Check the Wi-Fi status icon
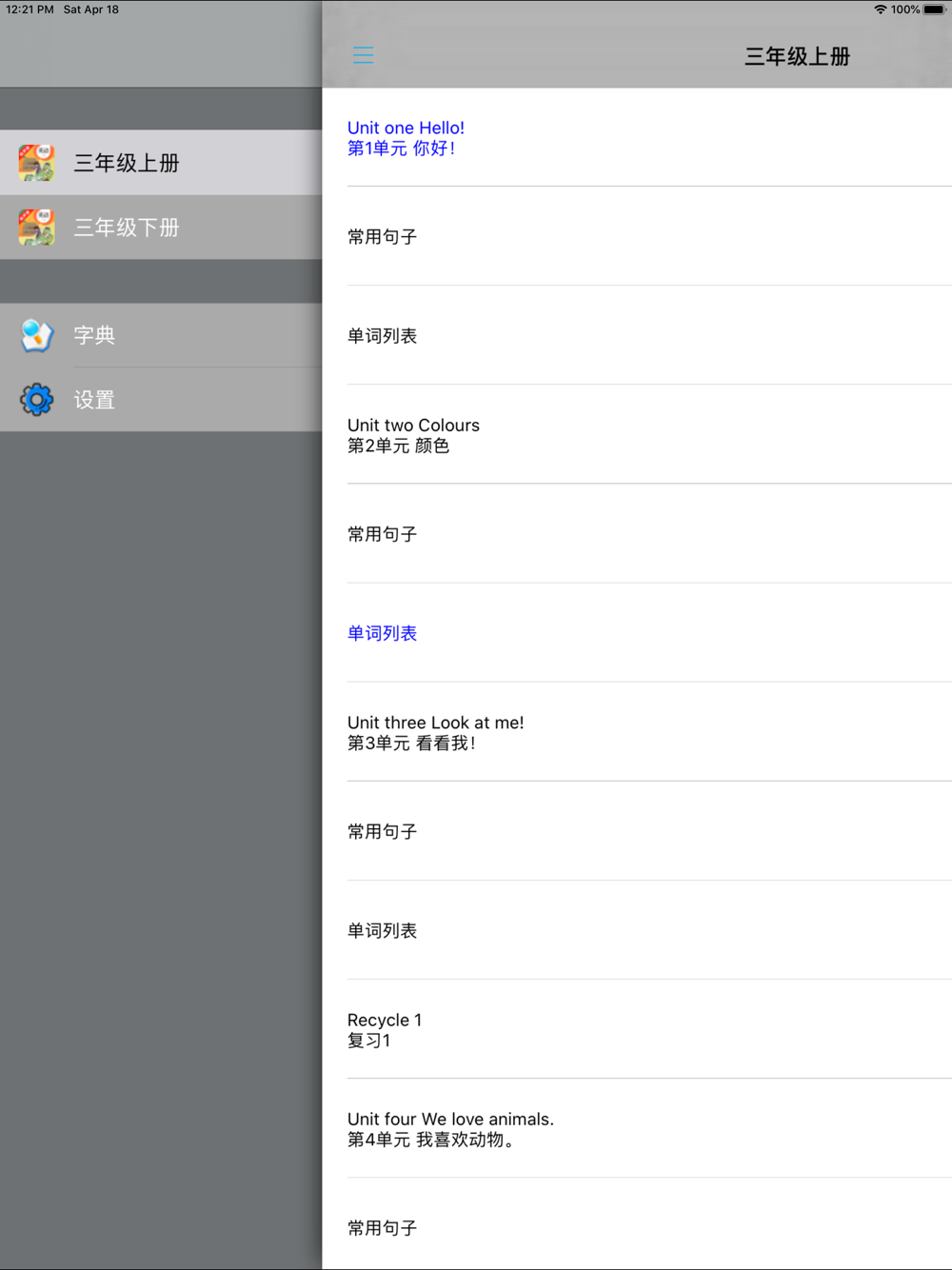 pyautogui.click(x=880, y=10)
